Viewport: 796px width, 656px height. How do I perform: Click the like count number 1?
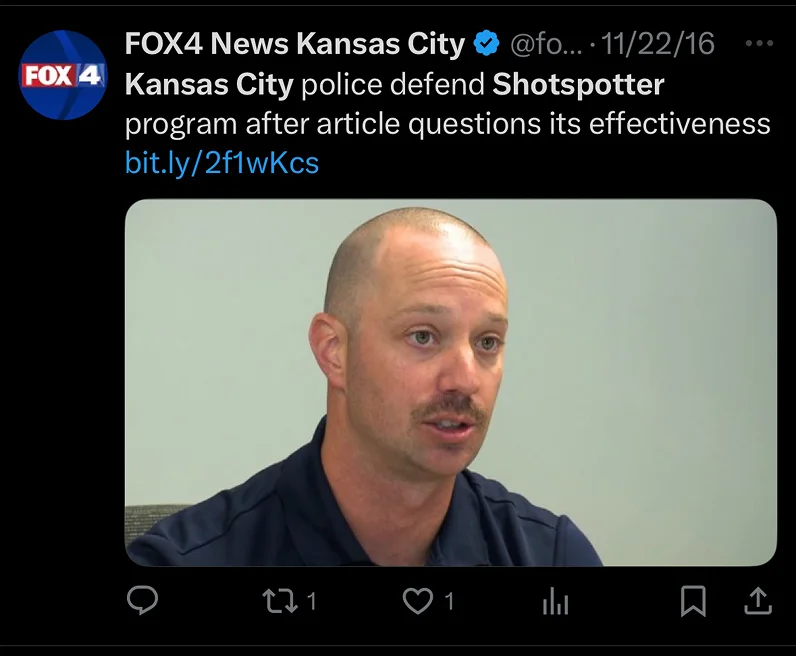click(x=449, y=602)
